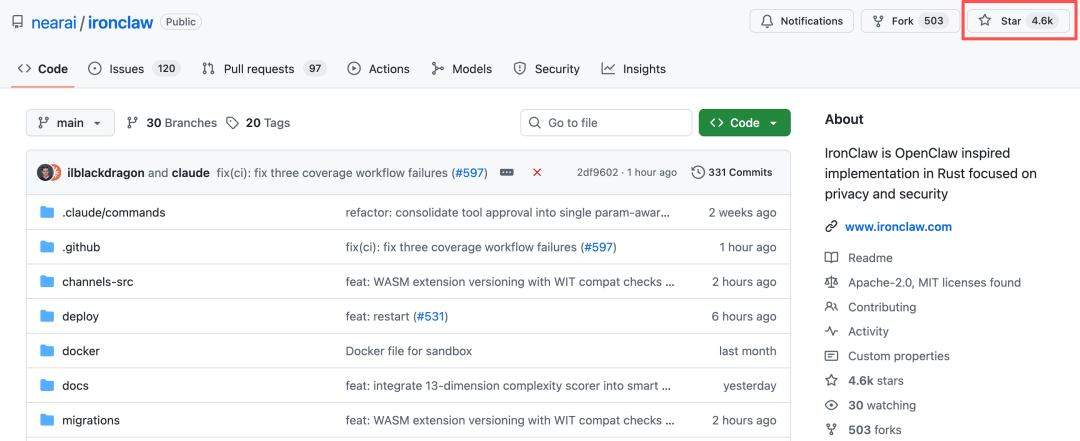Click the failed CI status red X icon
Image resolution: width=1080 pixels, height=441 pixels.
(x=537, y=172)
